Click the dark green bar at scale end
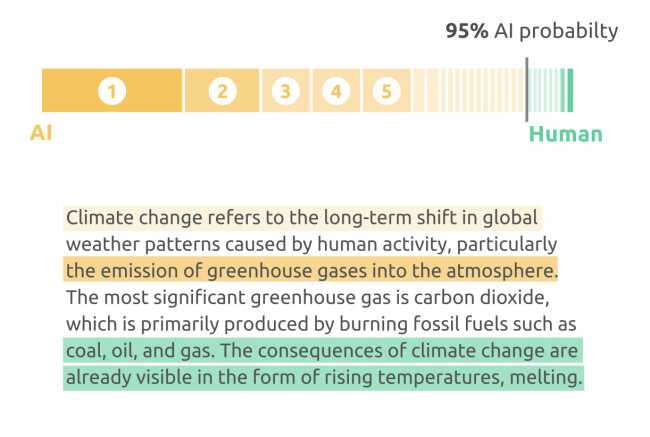Viewport: 650px width, 437px height. (570, 90)
